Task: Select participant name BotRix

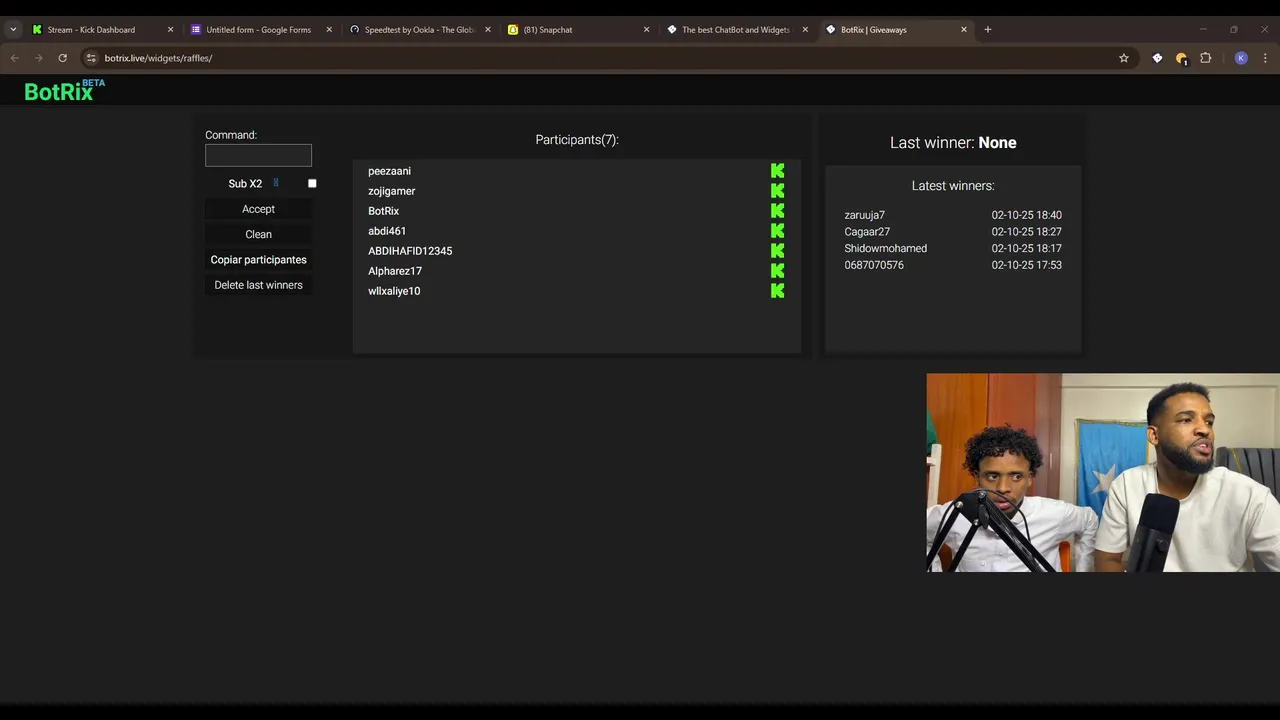Action: [383, 211]
